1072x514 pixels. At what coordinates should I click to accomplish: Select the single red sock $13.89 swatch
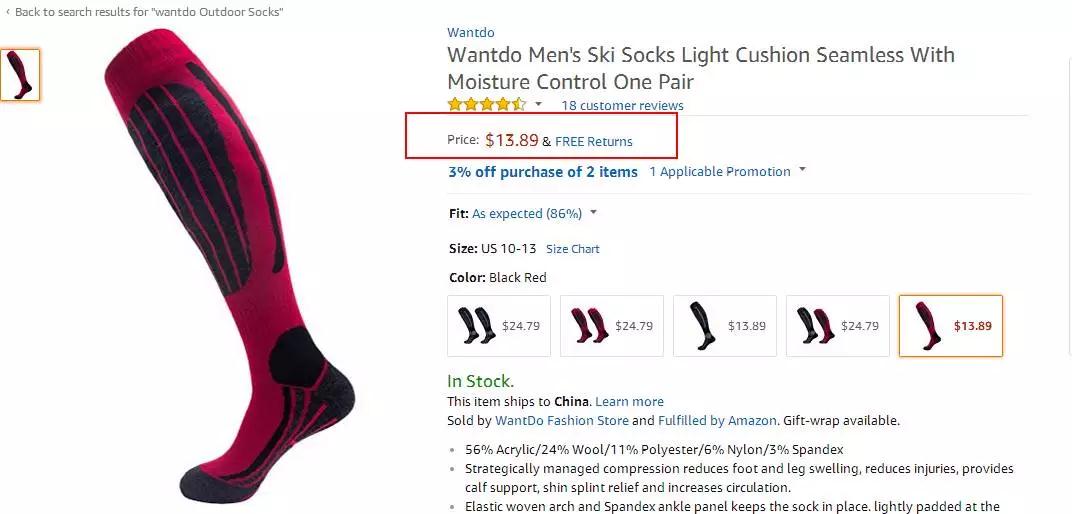[x=950, y=325]
